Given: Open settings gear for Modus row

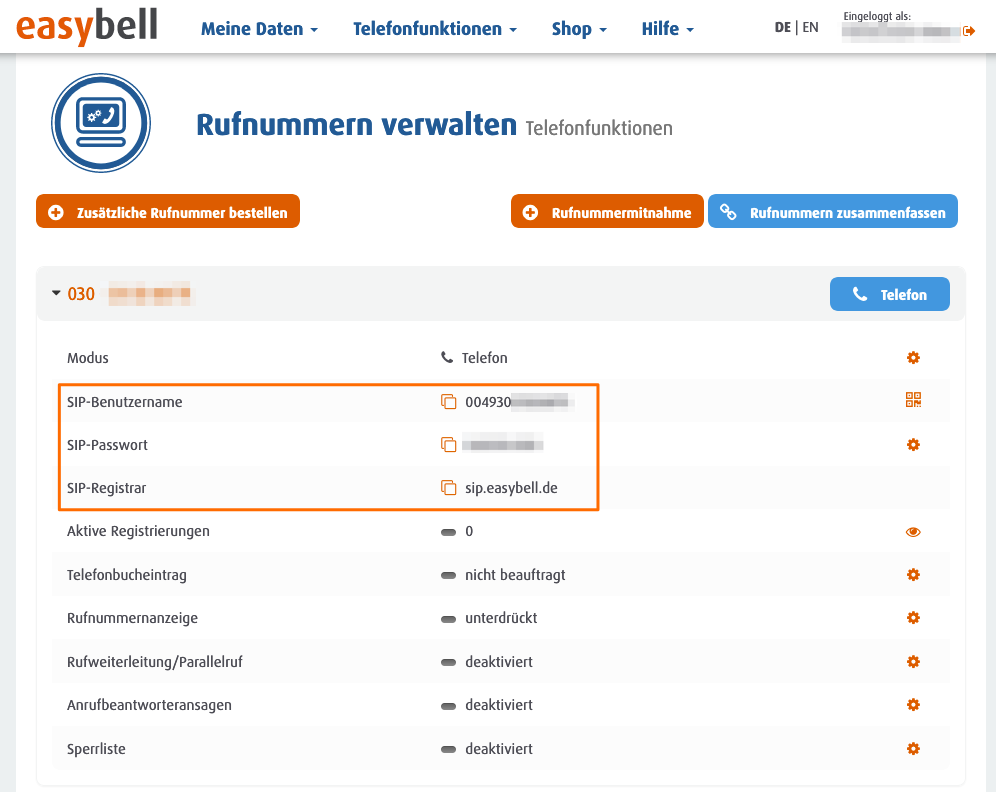Looking at the screenshot, I should click(913, 358).
